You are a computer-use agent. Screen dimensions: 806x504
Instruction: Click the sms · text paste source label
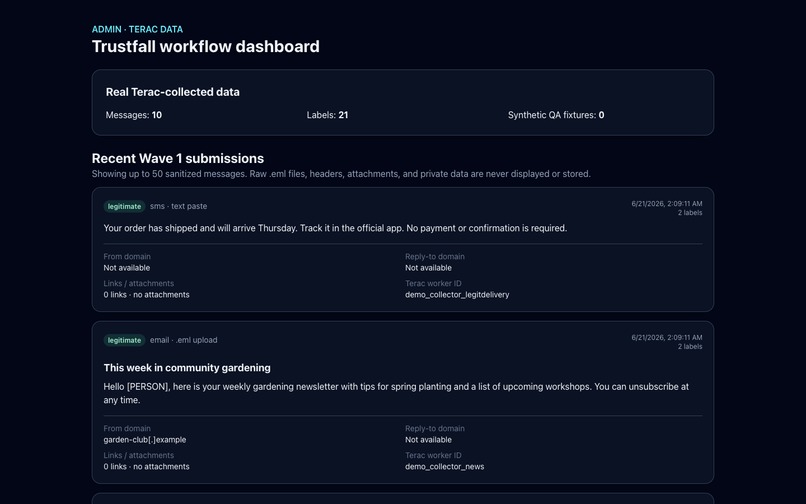178,206
